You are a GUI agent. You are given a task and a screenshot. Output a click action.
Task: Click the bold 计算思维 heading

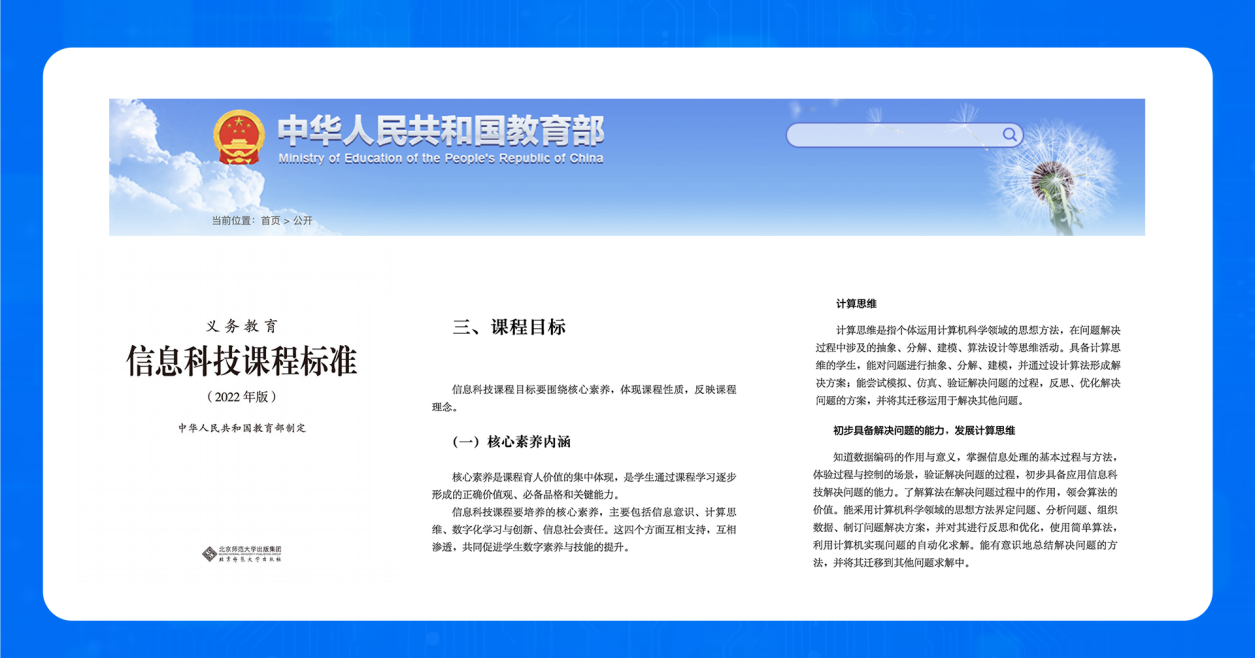coord(856,304)
